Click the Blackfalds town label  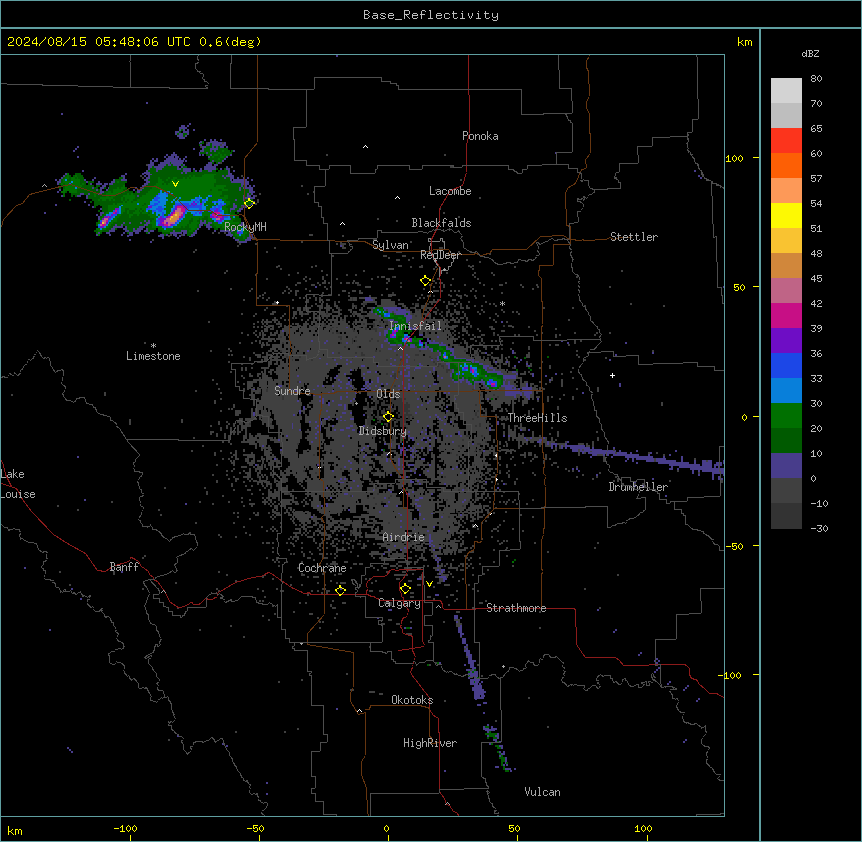(441, 223)
